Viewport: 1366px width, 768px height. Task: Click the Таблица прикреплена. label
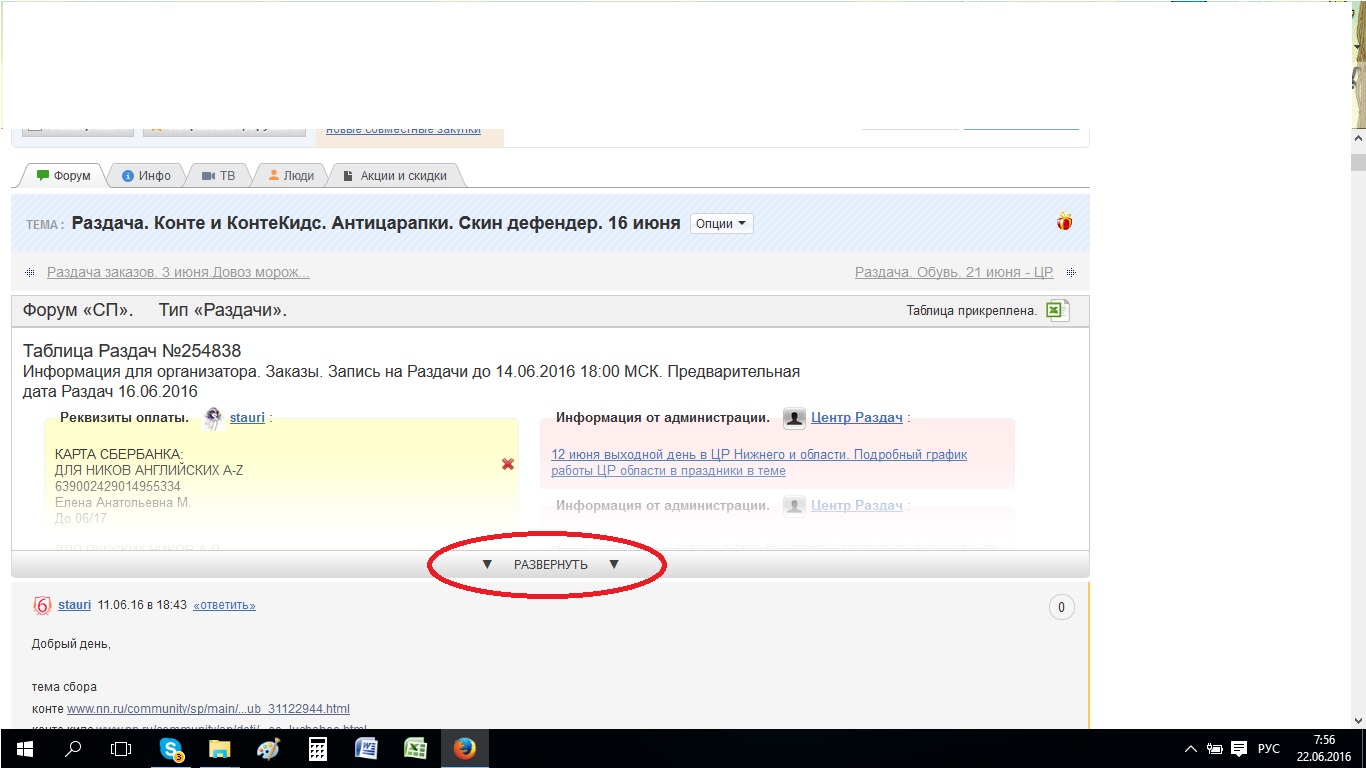pyautogui.click(x=972, y=311)
